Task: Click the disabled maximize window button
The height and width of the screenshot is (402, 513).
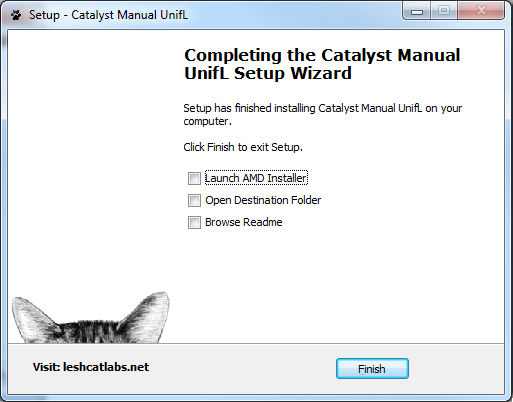Action: click(444, 11)
